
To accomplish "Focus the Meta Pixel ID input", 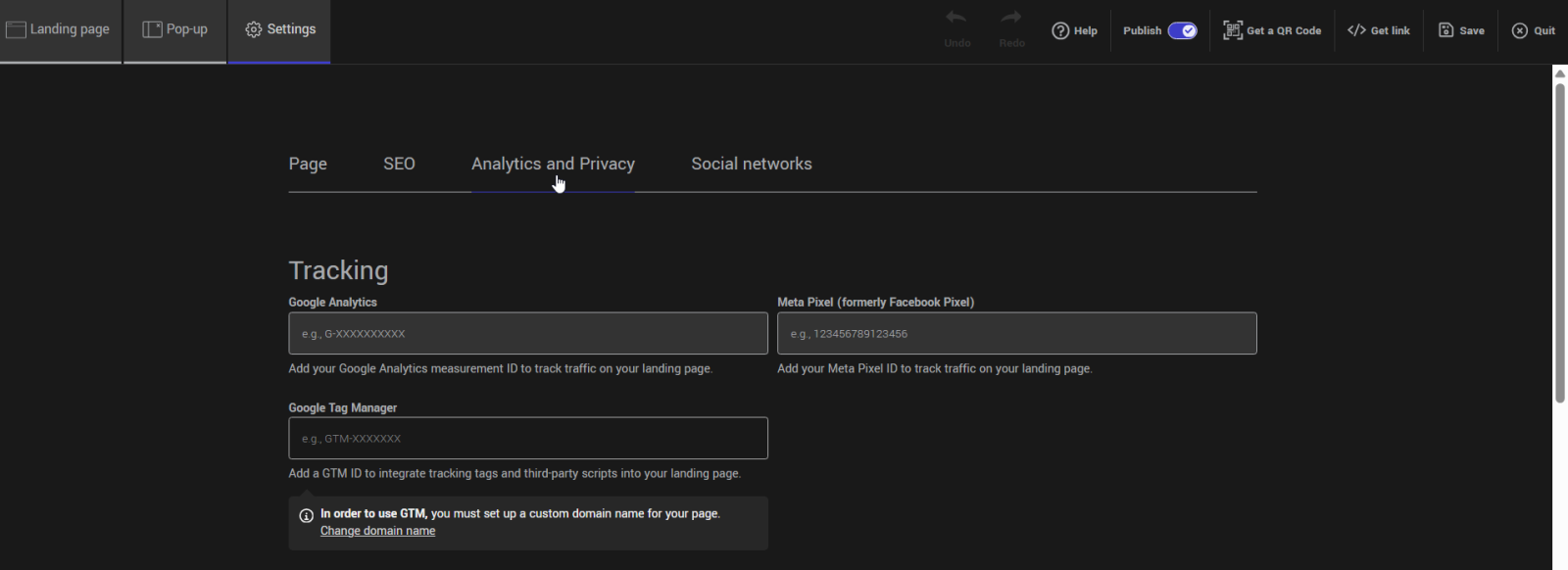I will coord(1016,334).
